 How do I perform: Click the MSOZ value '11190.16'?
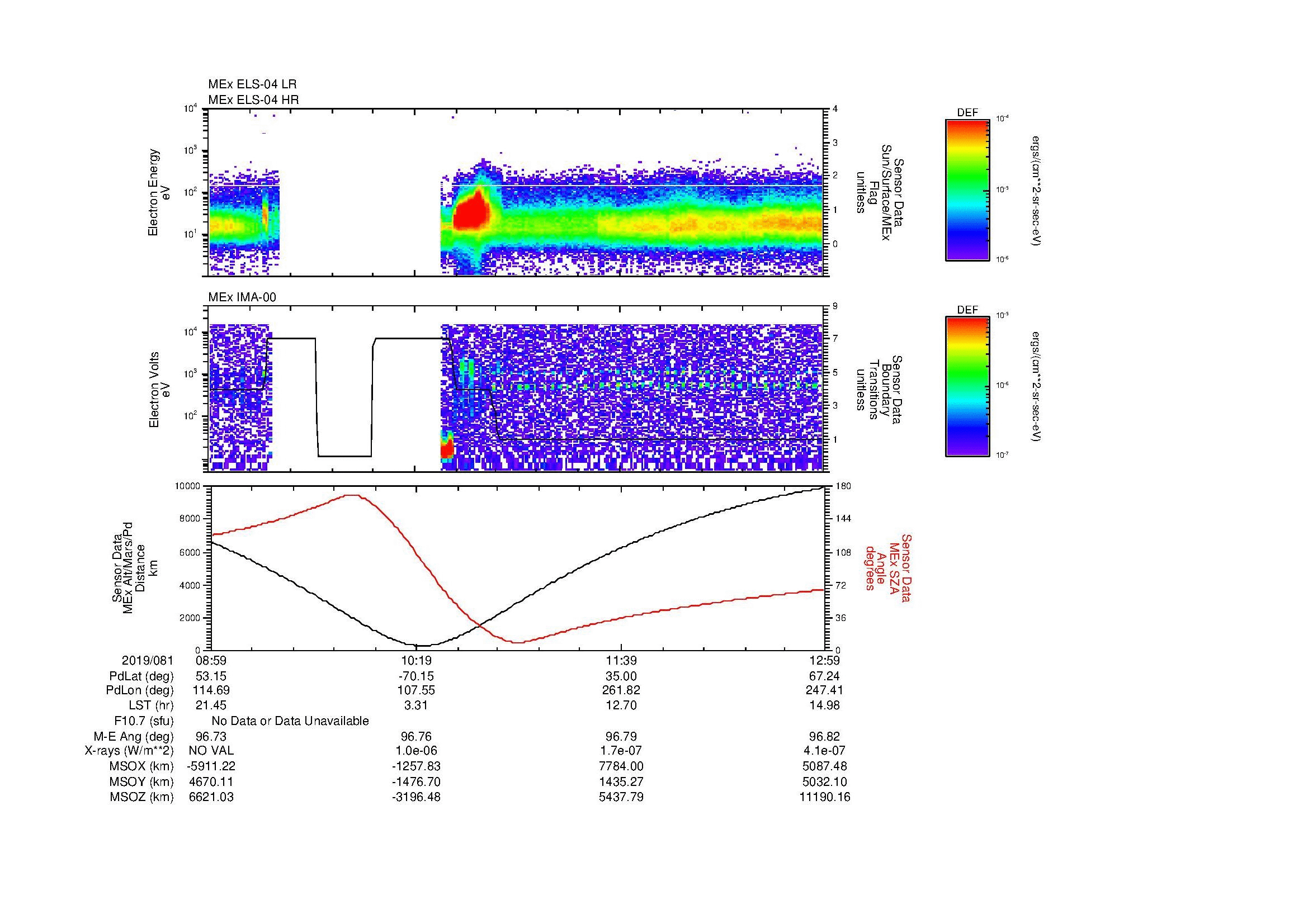(824, 797)
